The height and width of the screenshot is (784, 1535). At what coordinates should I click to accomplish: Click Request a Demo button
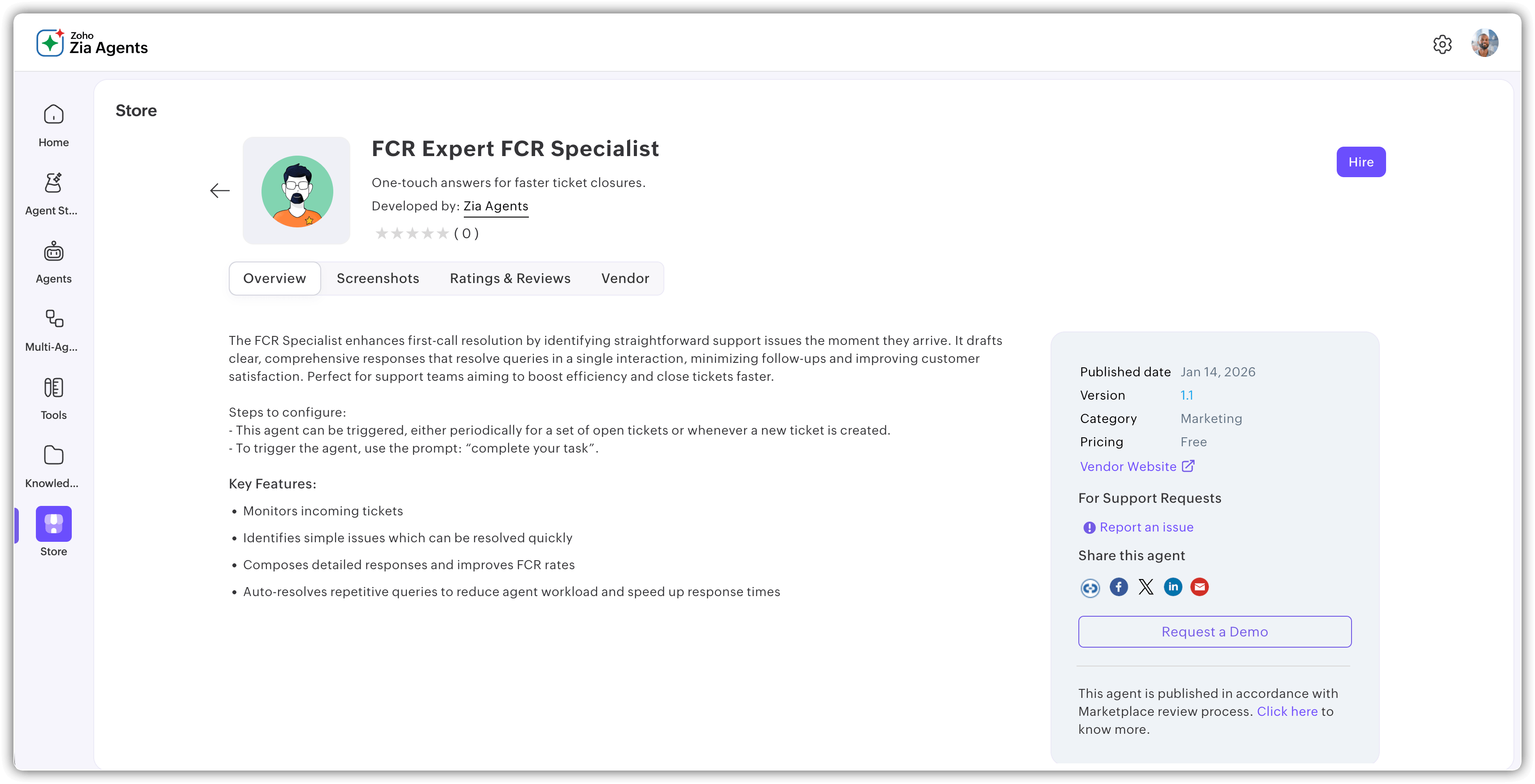click(1214, 632)
